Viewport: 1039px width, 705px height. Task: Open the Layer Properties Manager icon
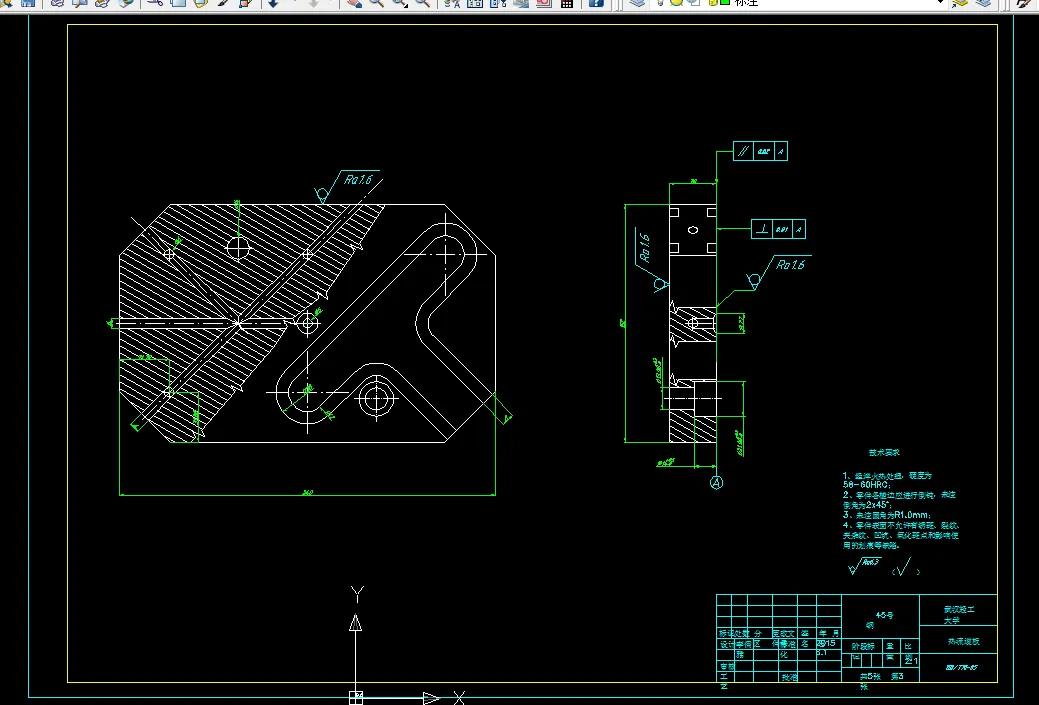(637, 3)
